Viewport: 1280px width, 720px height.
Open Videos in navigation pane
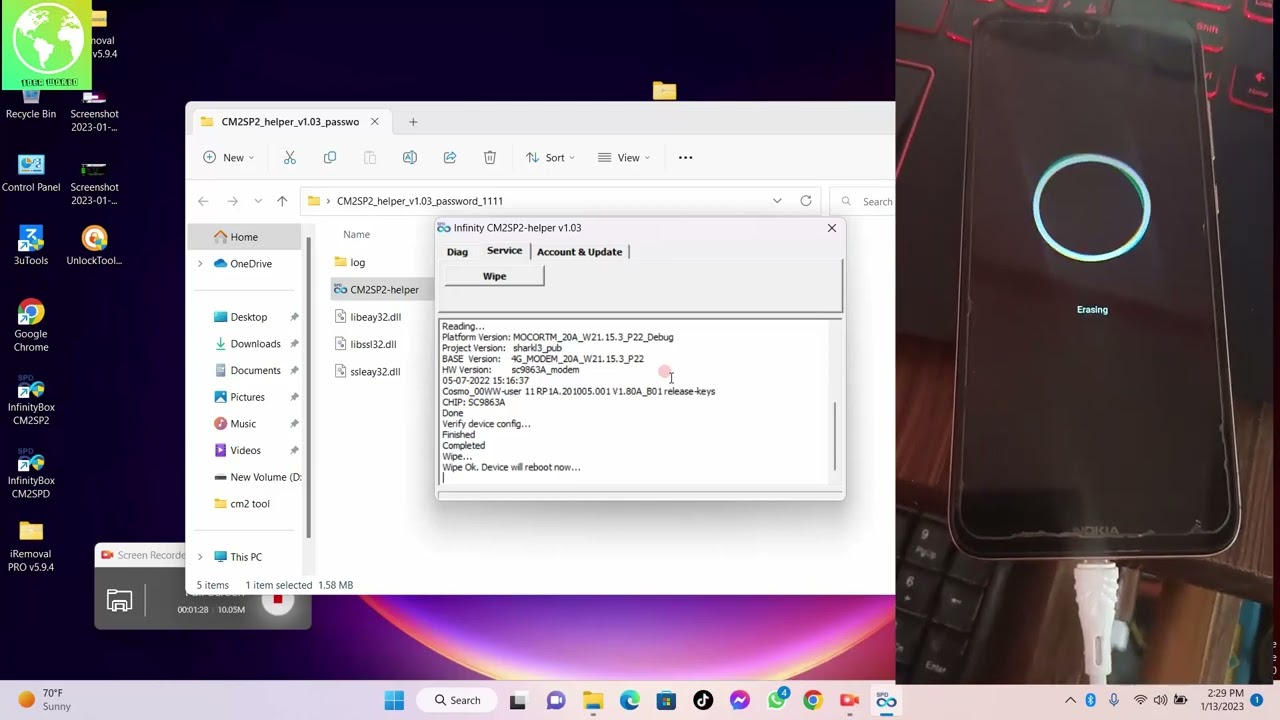(x=245, y=450)
